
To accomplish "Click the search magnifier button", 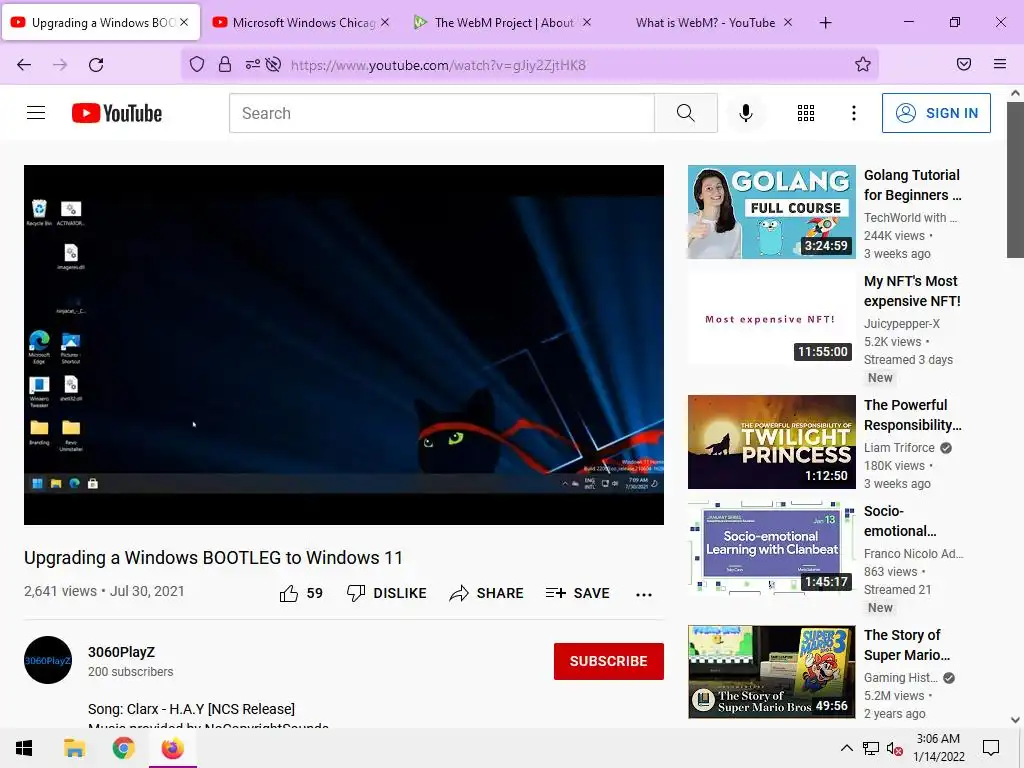I will tap(686, 113).
